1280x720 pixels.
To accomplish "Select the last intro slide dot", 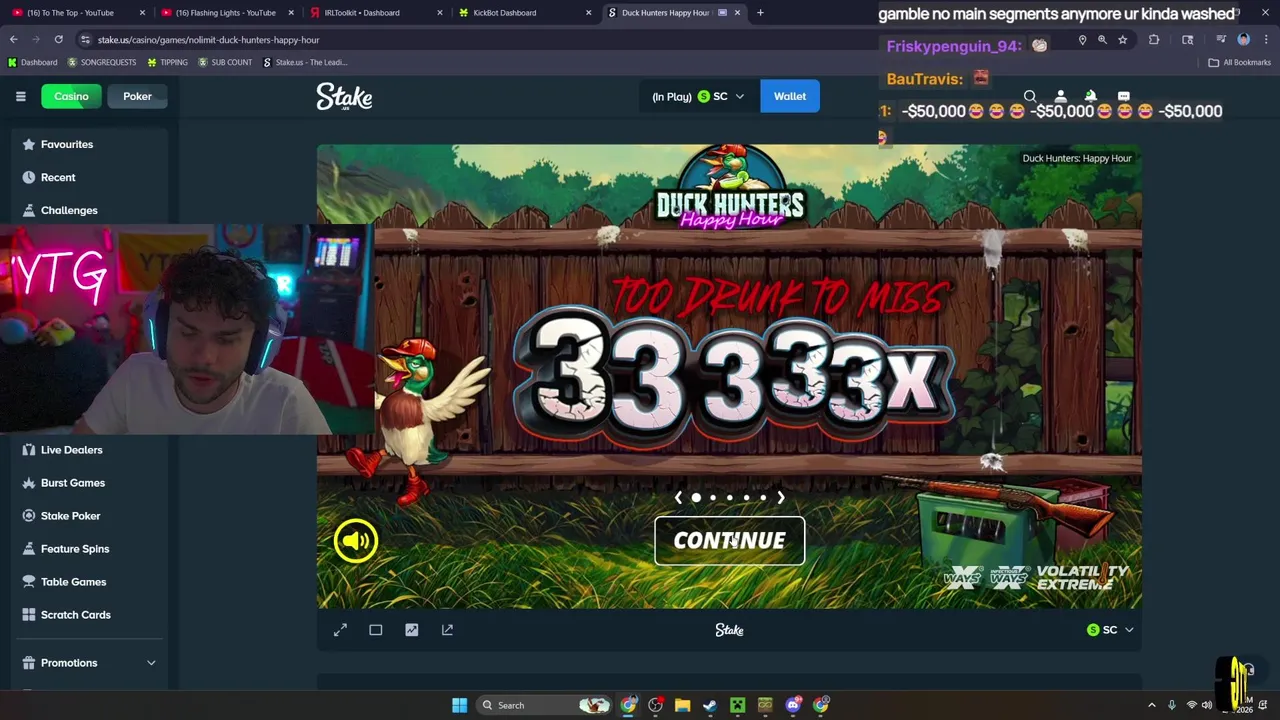I will click(763, 497).
